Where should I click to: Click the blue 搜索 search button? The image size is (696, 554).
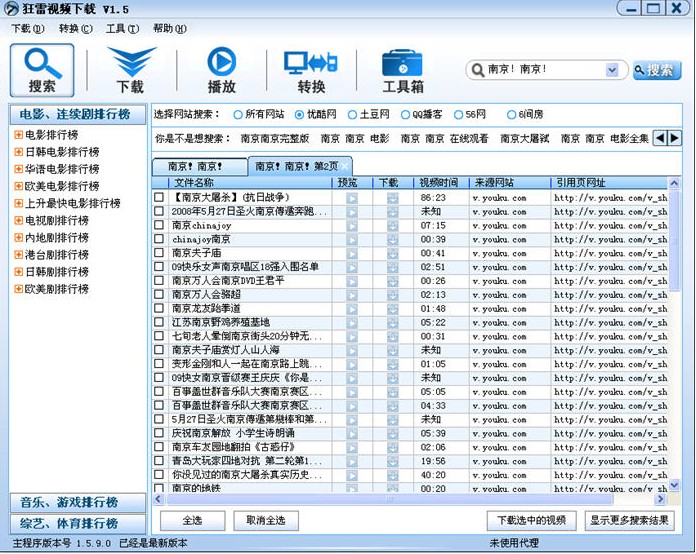click(656, 70)
